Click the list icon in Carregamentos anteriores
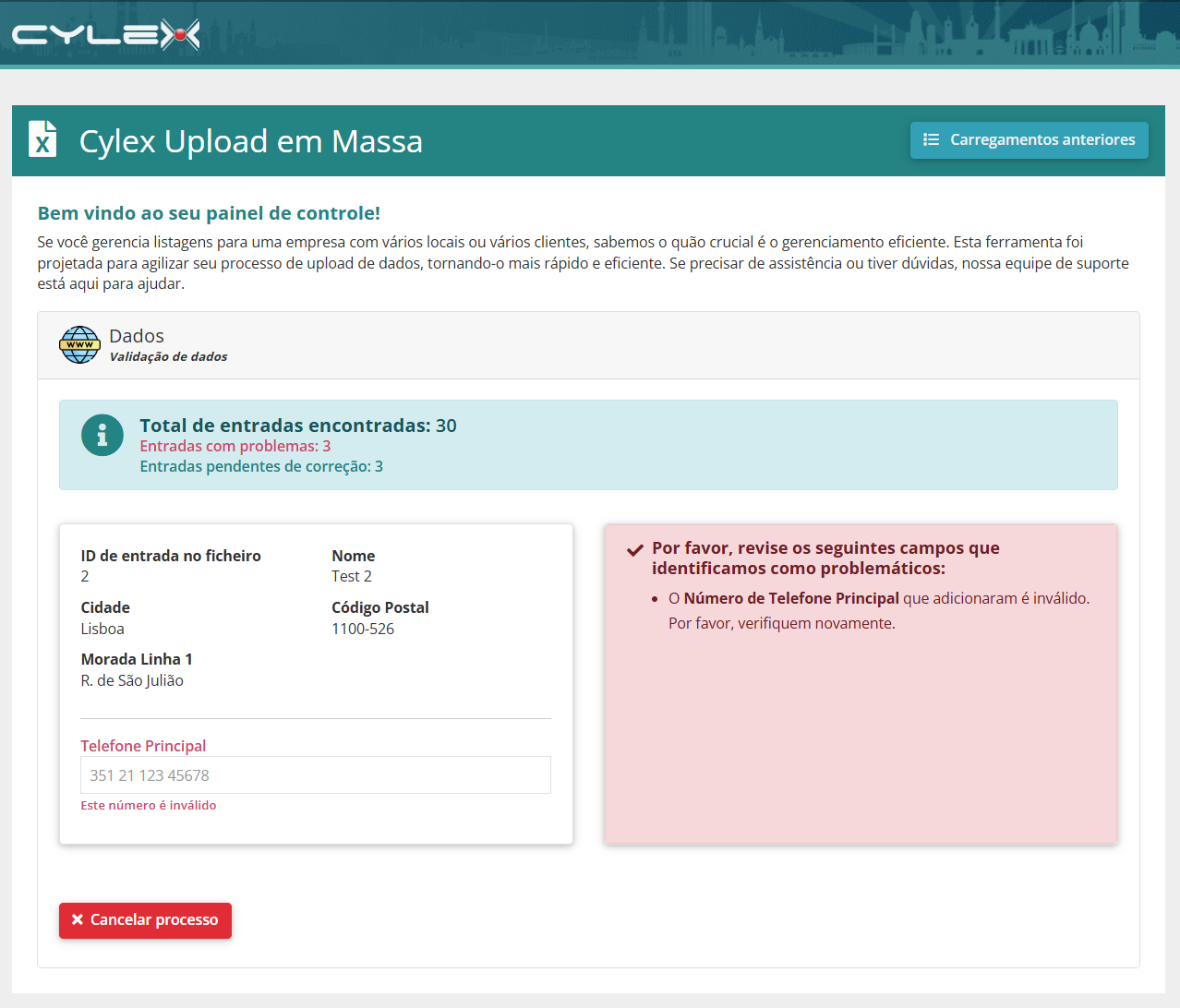The width and height of the screenshot is (1180, 1008). 931,139
